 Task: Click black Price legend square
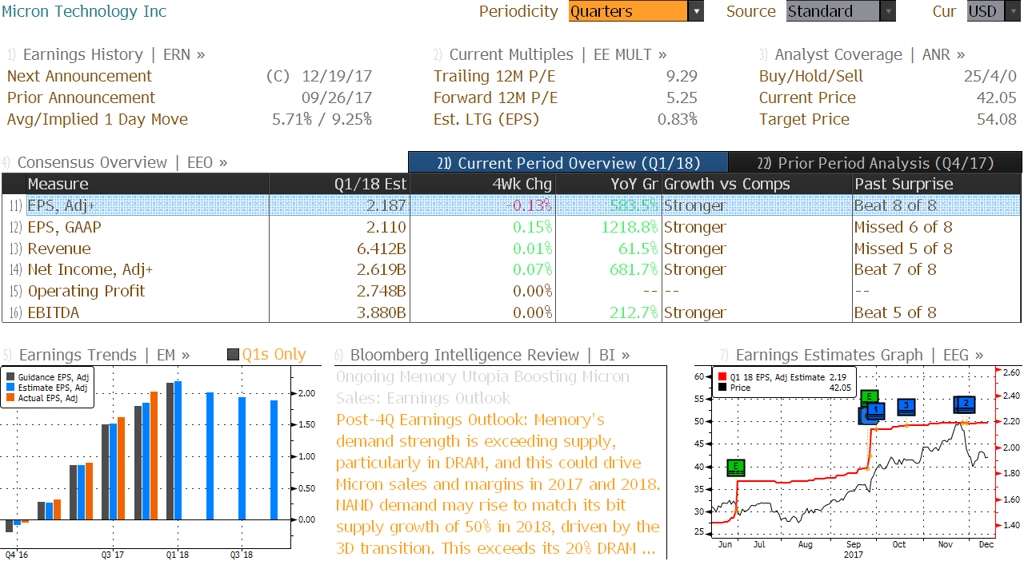(722, 387)
